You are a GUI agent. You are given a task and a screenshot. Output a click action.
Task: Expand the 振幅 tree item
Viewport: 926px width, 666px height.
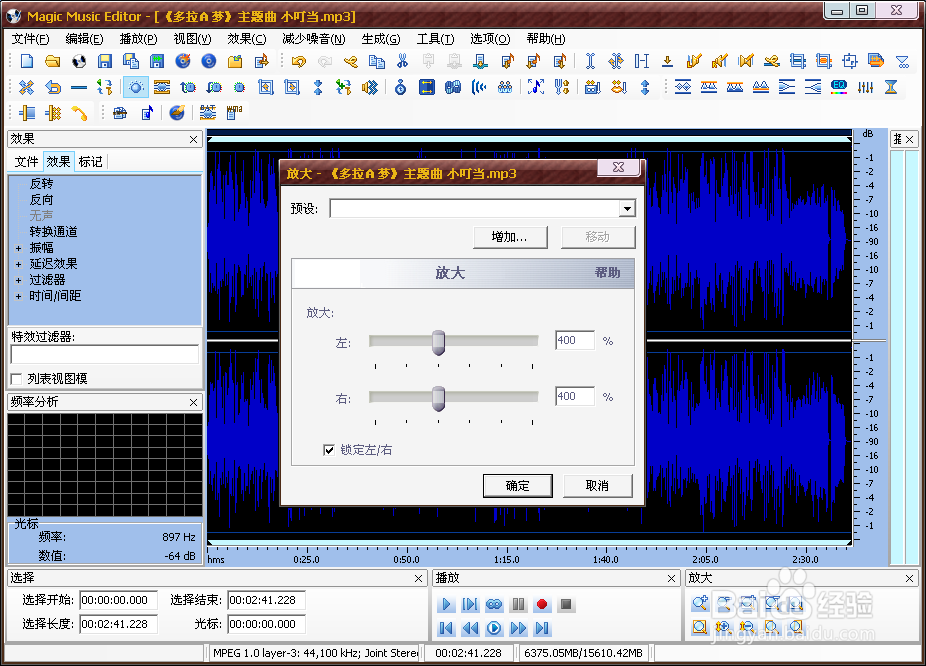pyautogui.click(x=18, y=248)
